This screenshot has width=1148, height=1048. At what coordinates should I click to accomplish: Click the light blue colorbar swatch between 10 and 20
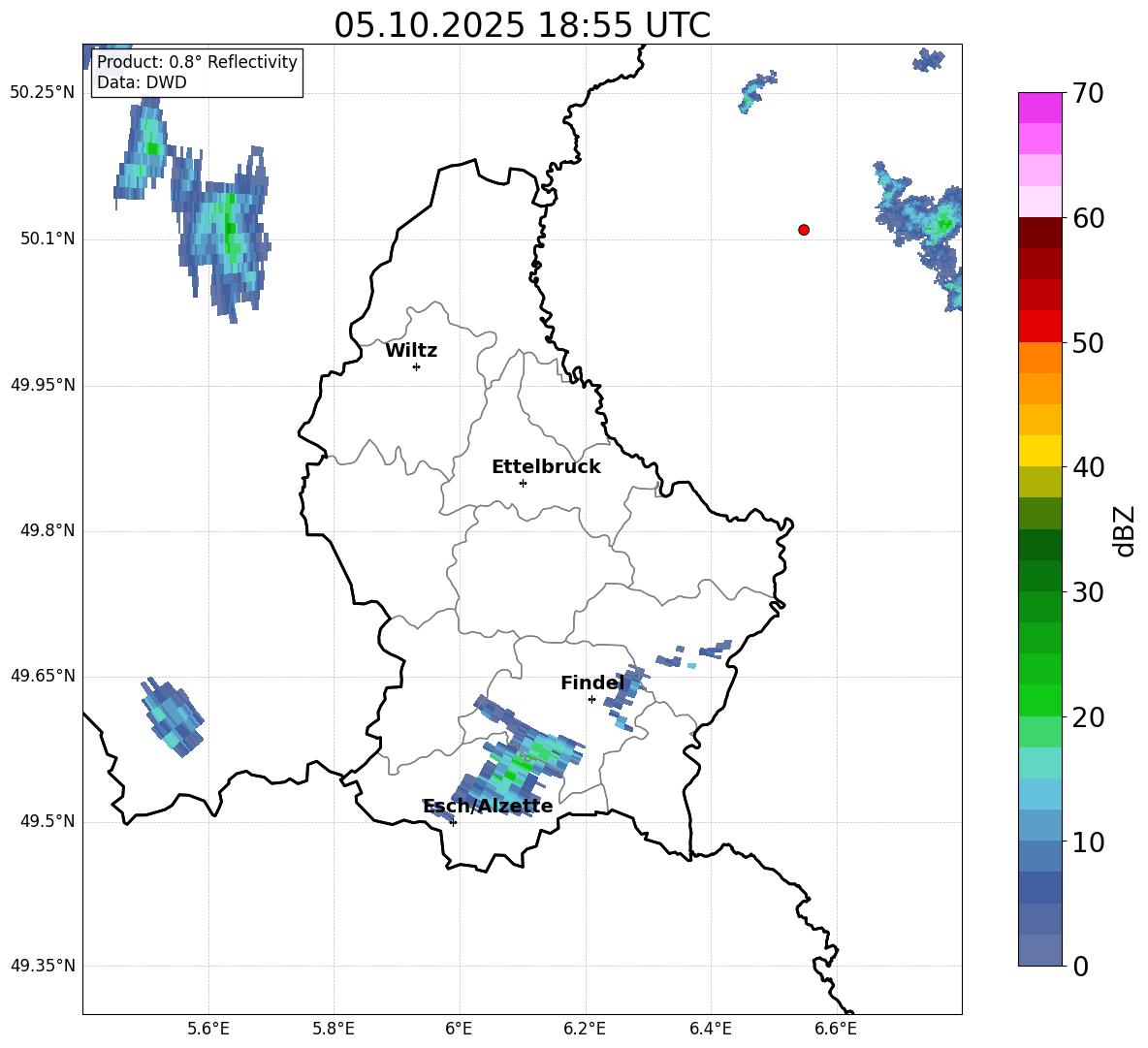pos(1039,795)
